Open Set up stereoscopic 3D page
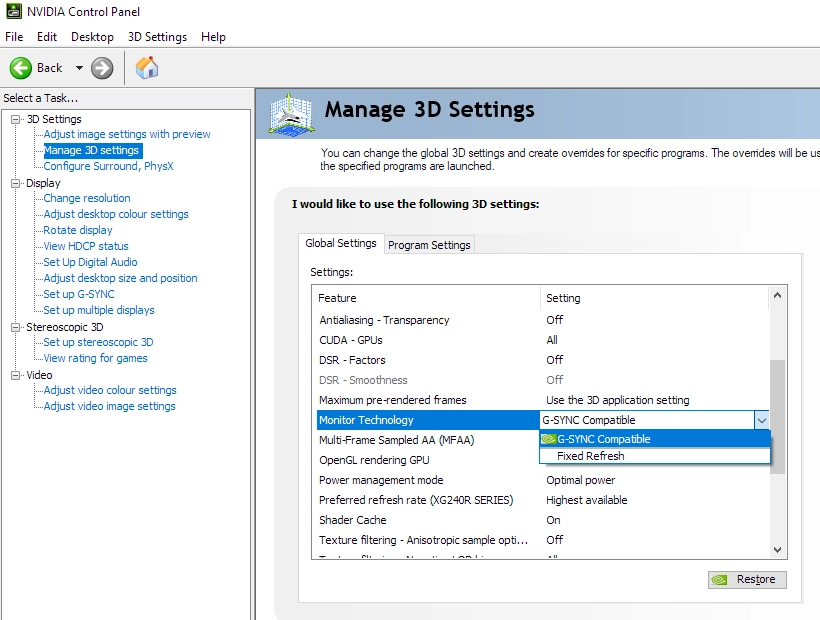 pos(98,342)
